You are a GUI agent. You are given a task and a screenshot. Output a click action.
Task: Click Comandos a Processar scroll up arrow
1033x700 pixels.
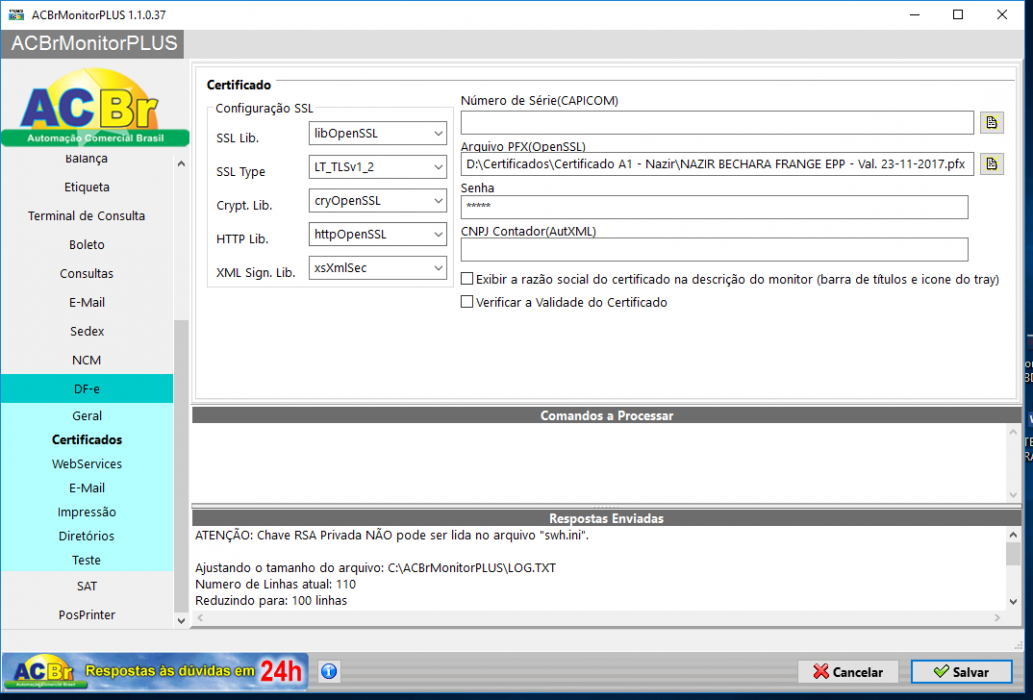pyautogui.click(x=1013, y=432)
